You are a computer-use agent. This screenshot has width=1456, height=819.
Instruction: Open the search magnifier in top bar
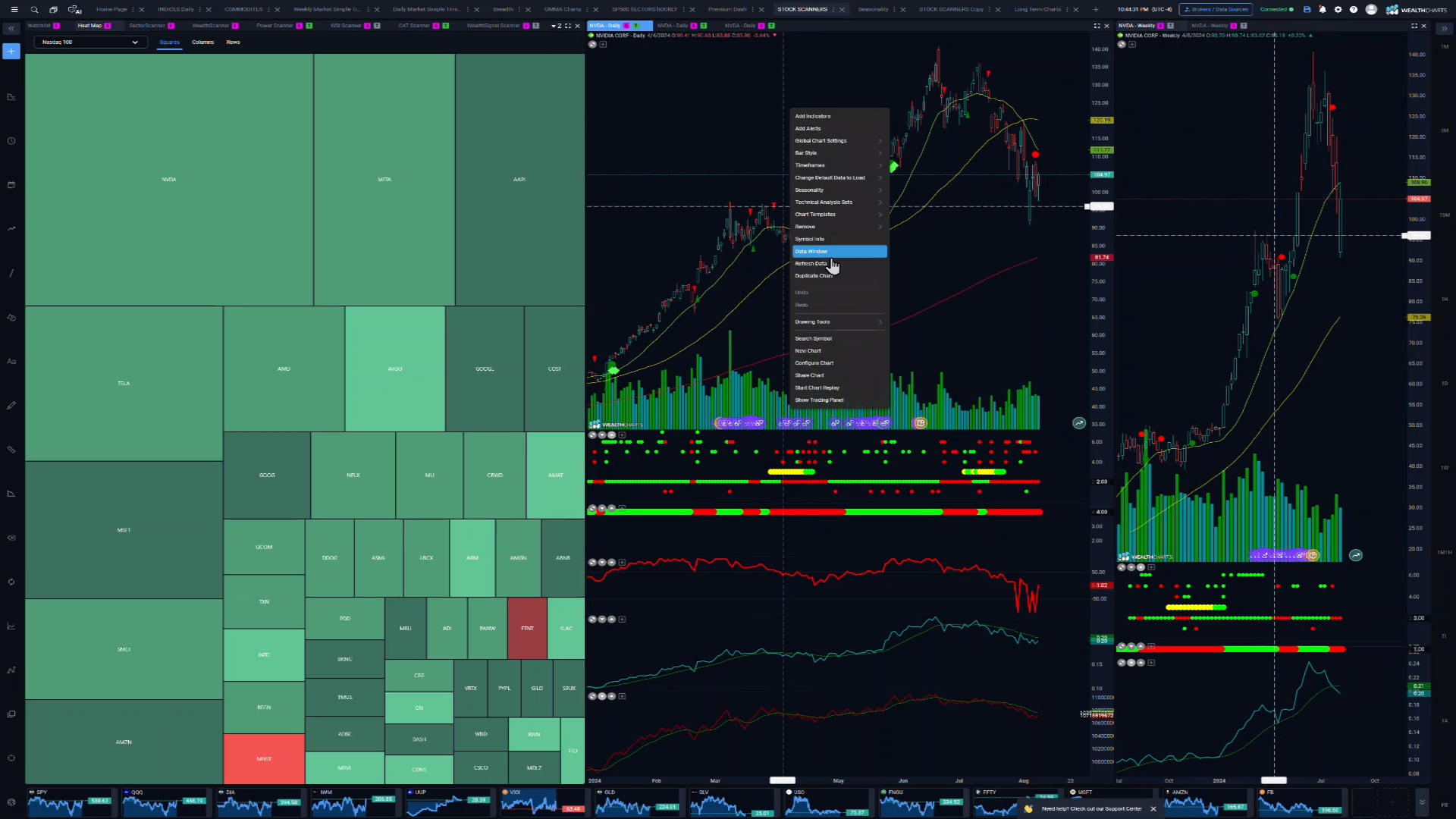click(x=34, y=9)
